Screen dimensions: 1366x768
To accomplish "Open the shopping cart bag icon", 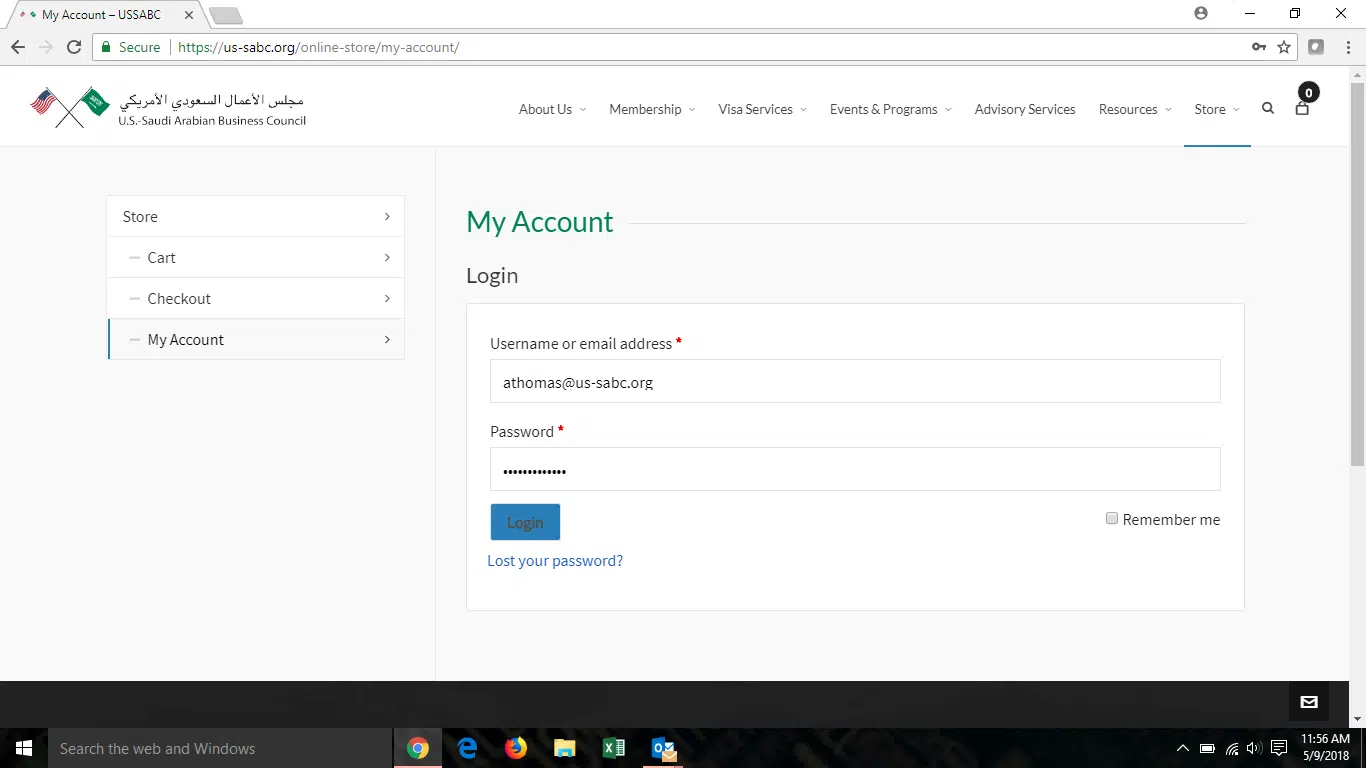I will pos(1302,108).
